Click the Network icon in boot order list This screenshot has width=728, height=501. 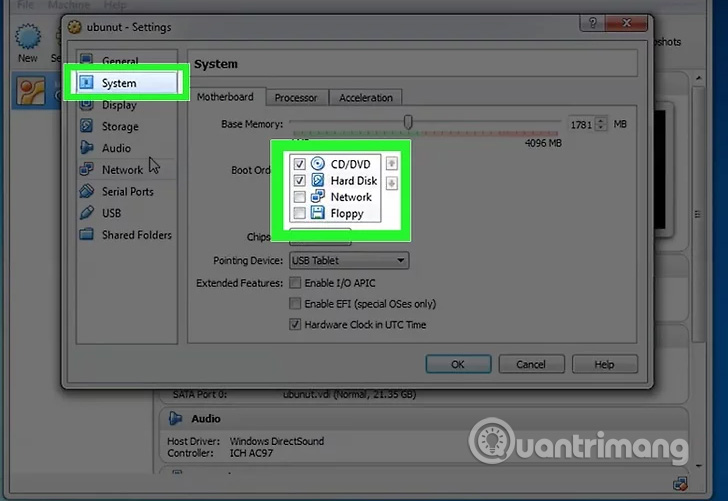click(318, 196)
